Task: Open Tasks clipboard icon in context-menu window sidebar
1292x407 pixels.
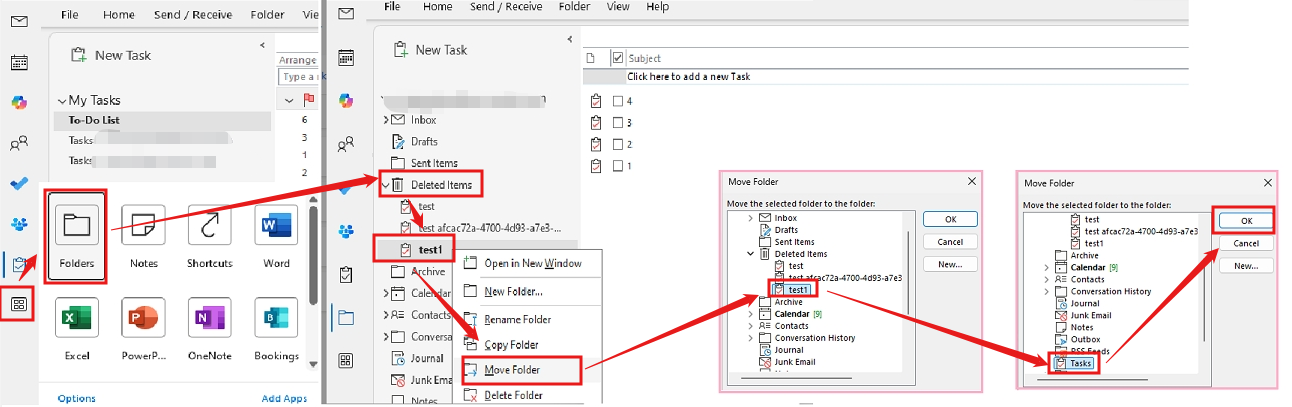Action: 346,274
